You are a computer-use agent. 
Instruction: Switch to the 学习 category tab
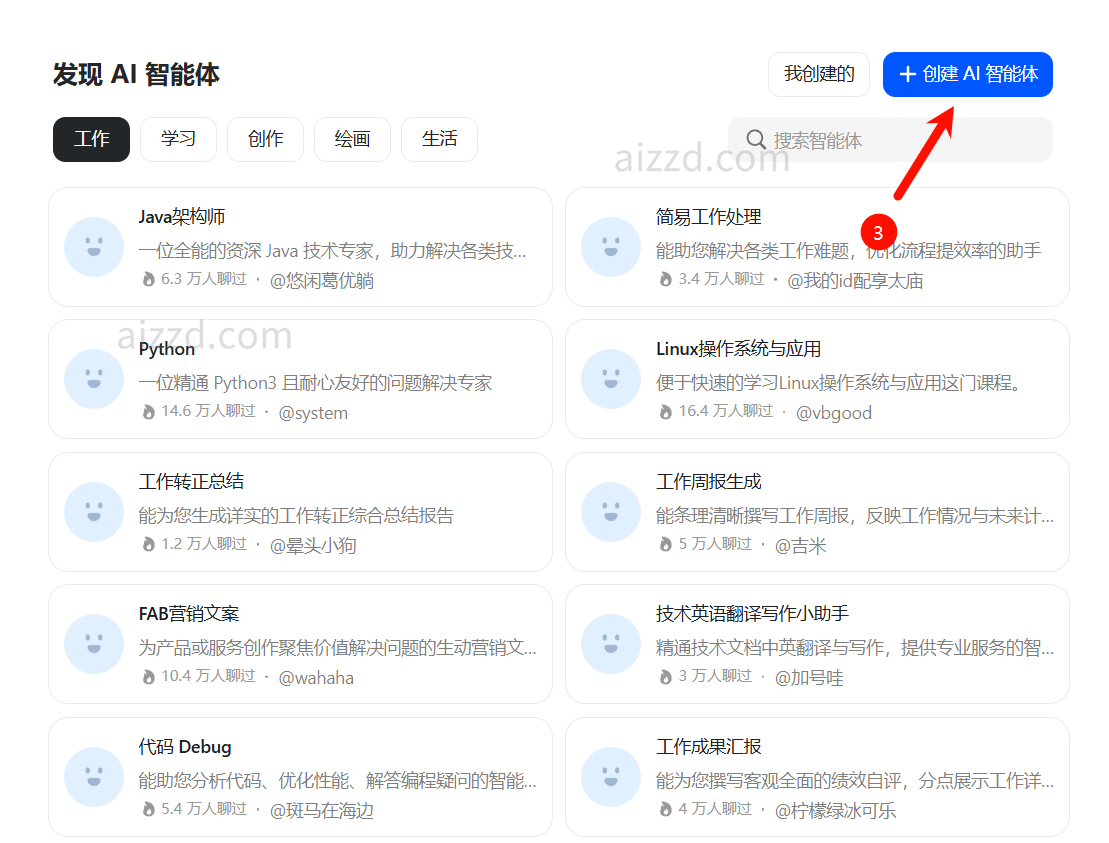178,139
